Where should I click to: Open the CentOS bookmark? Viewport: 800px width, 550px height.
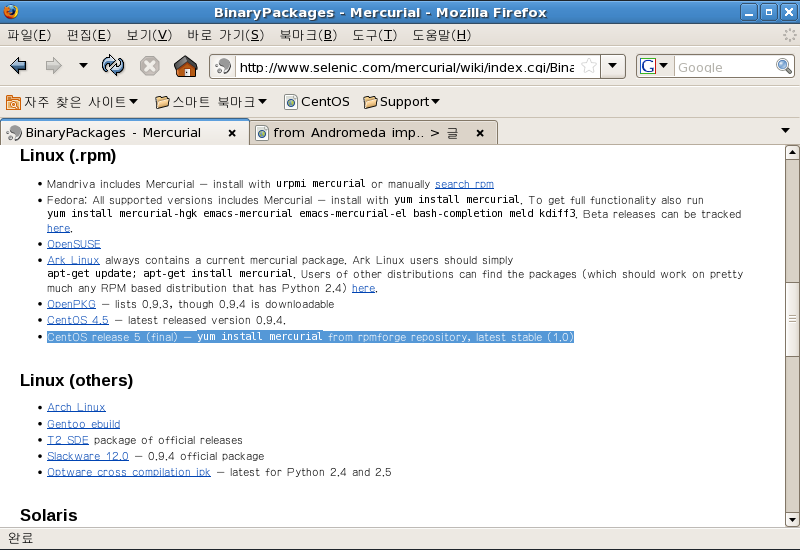317,102
